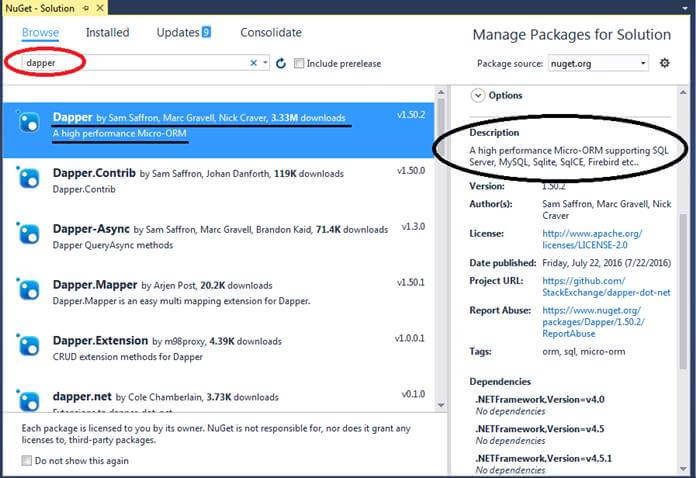The image size is (696, 478).
Task: Click '.NETFramework,Version=v4.5.1' dependency entry
Action: (543, 458)
